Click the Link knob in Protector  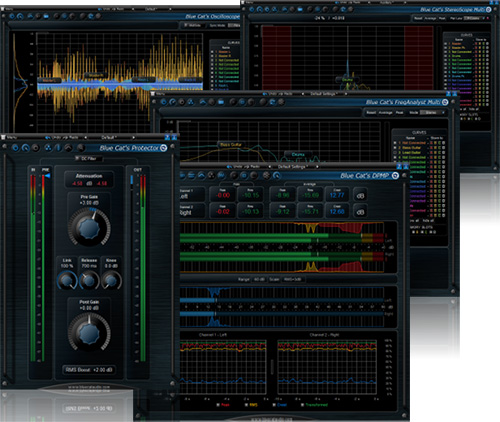[x=67, y=280]
